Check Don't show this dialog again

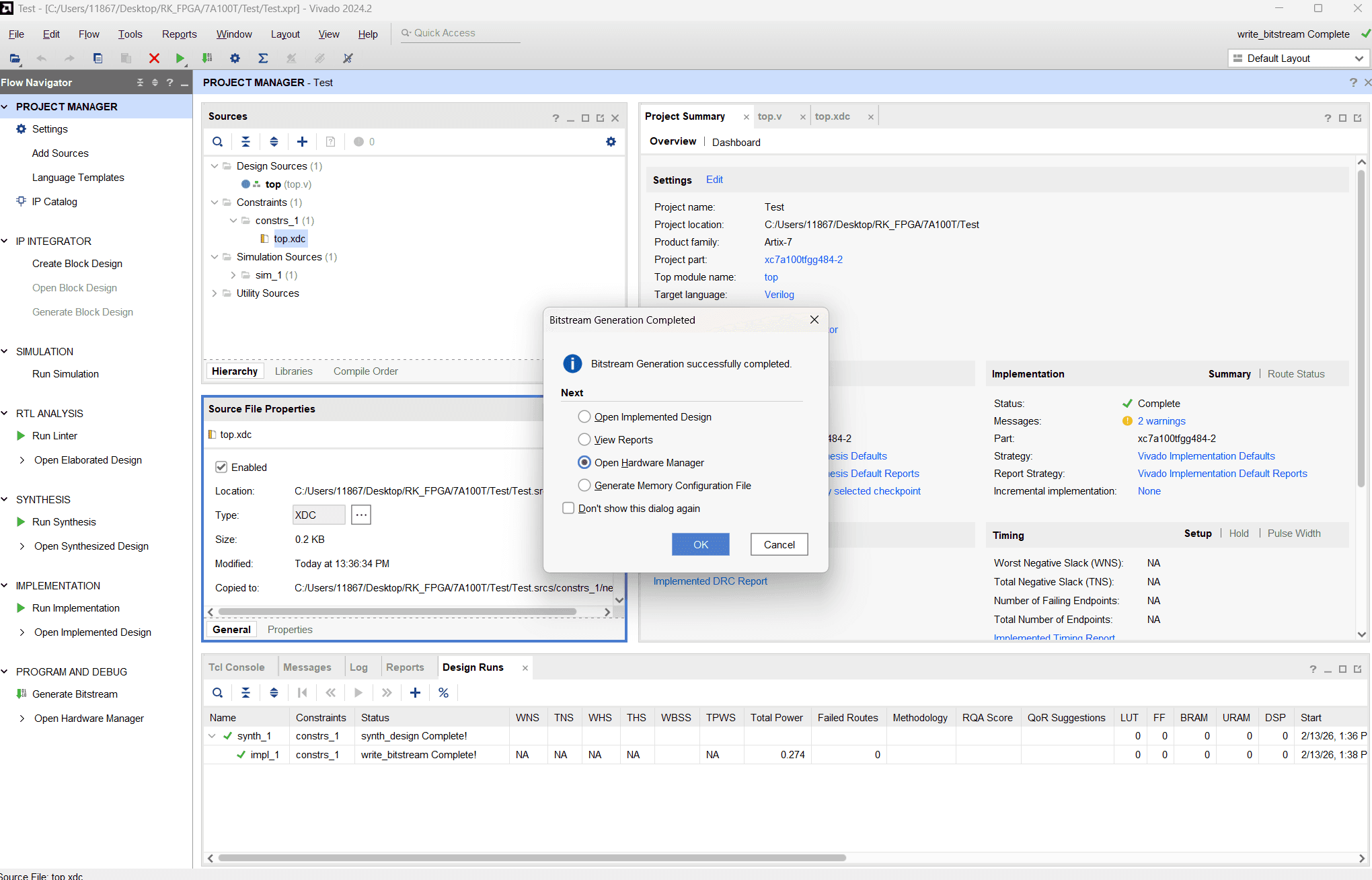(x=568, y=509)
